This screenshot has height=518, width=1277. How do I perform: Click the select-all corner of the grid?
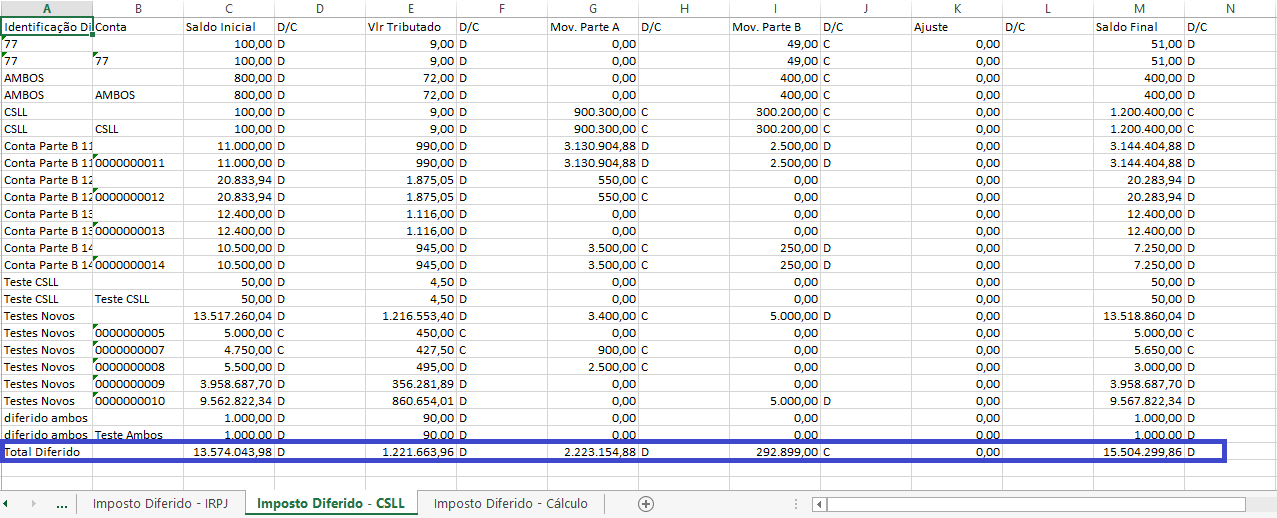click(x=1, y=8)
